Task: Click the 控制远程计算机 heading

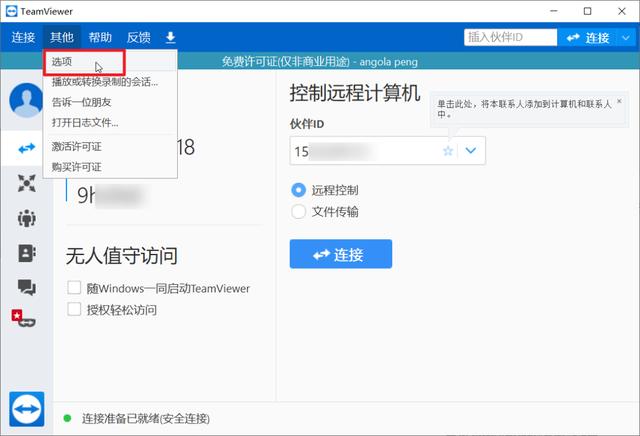Action: (355, 93)
